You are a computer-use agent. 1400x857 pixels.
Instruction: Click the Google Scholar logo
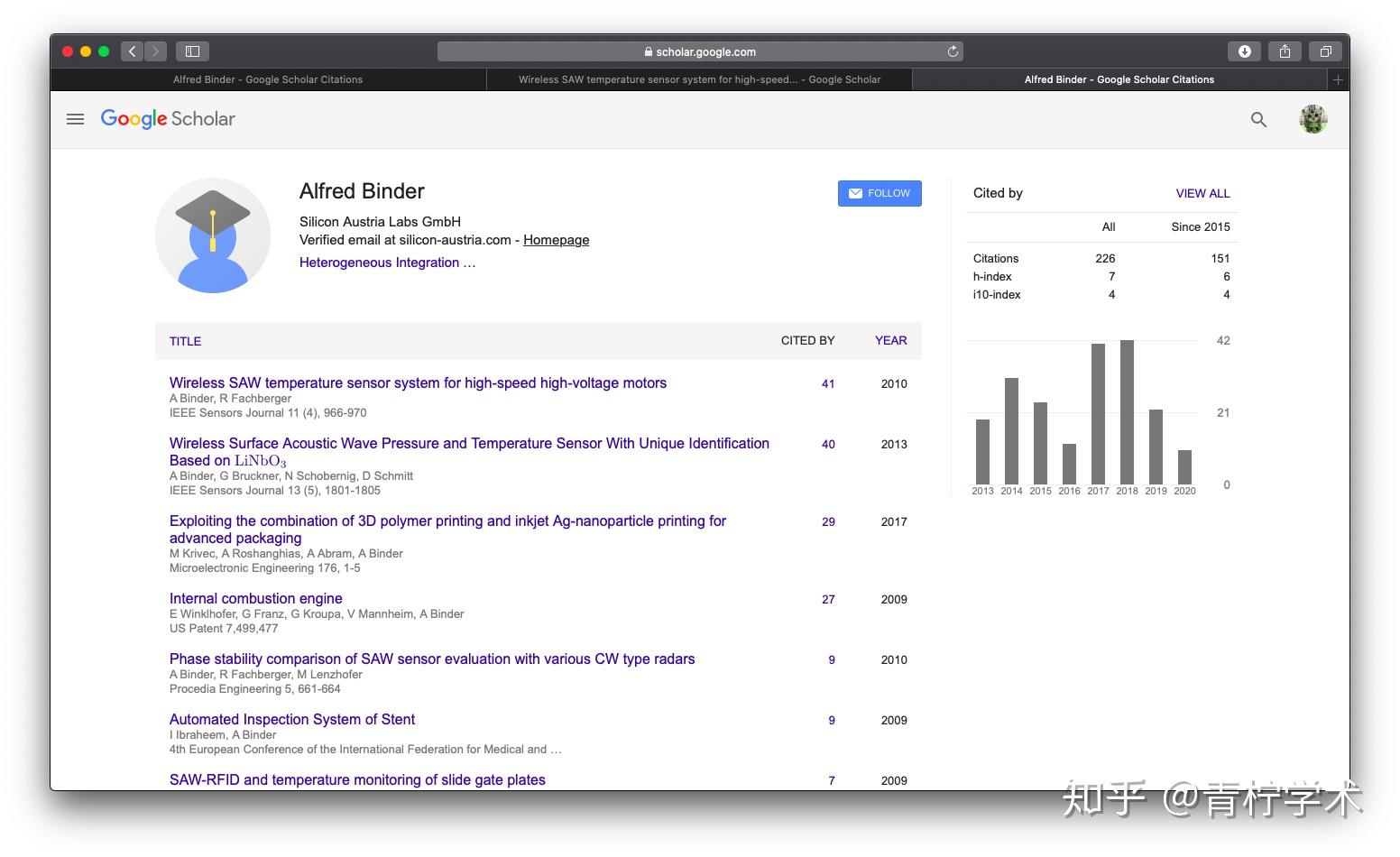[168, 119]
